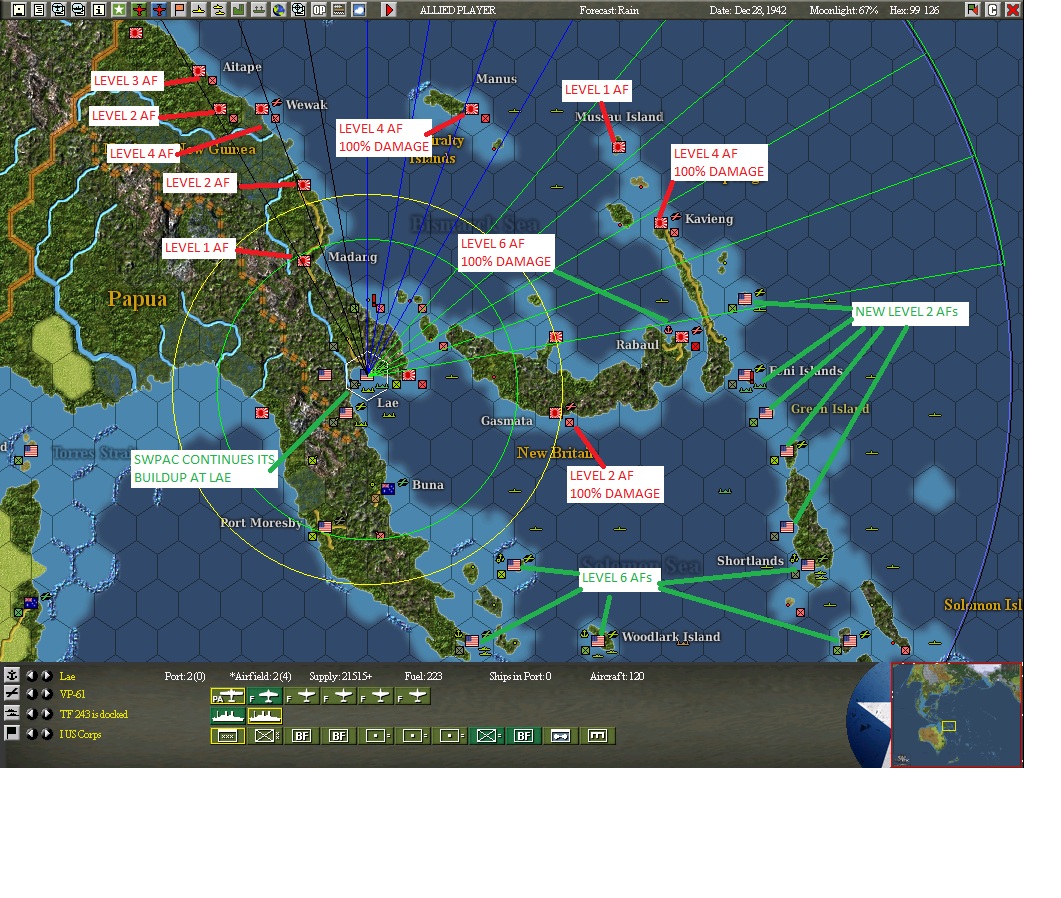Open the globe toolbar icon
Image resolution: width=1061 pixels, height=898 pixels.
click(278, 9)
